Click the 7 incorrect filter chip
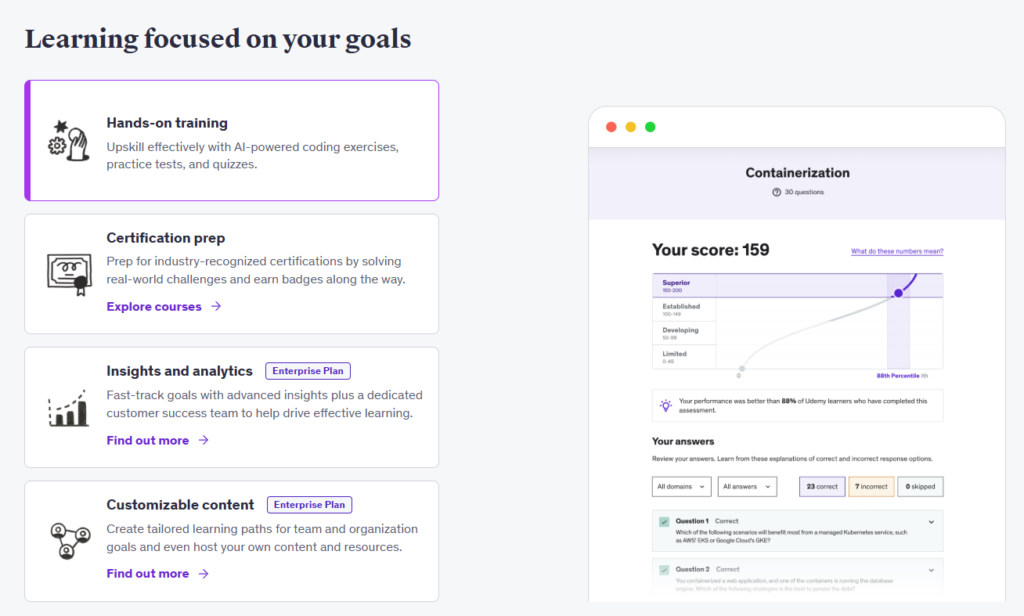Viewport: 1024px width, 616px height. click(x=871, y=487)
